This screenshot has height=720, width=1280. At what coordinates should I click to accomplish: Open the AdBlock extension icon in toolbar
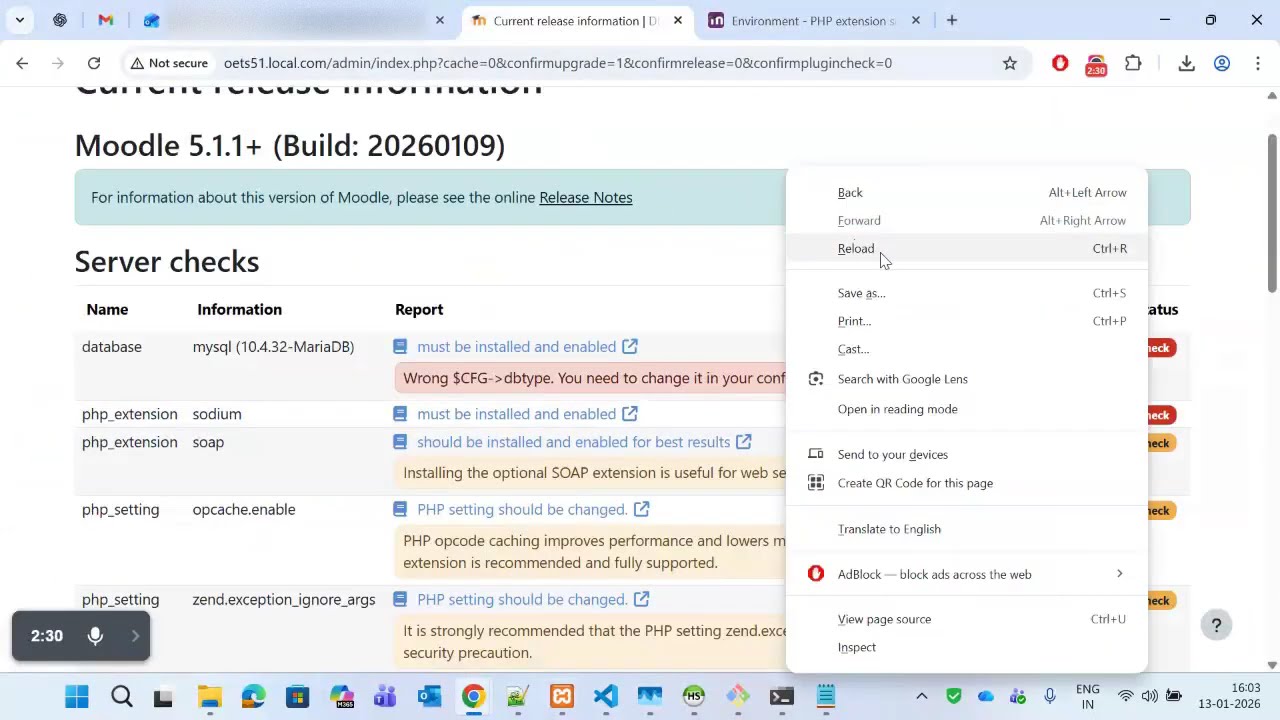point(1060,63)
